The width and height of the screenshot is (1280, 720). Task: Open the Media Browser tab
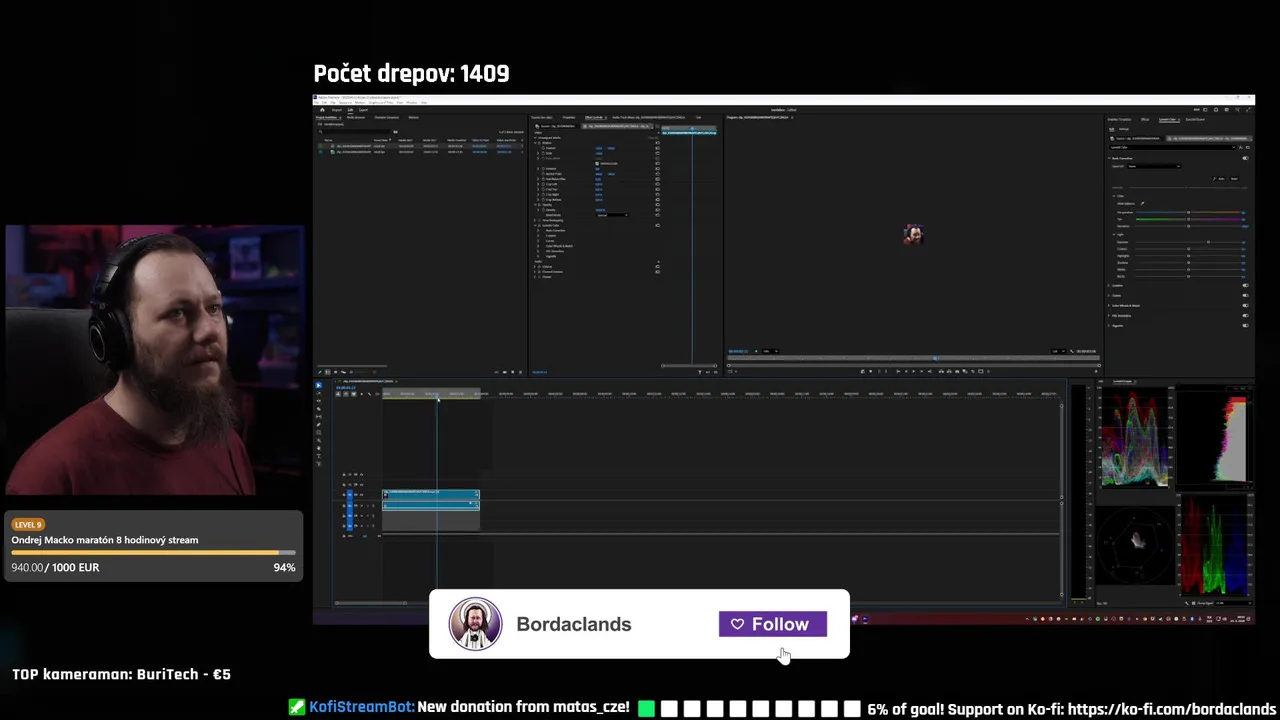pyautogui.click(x=356, y=117)
